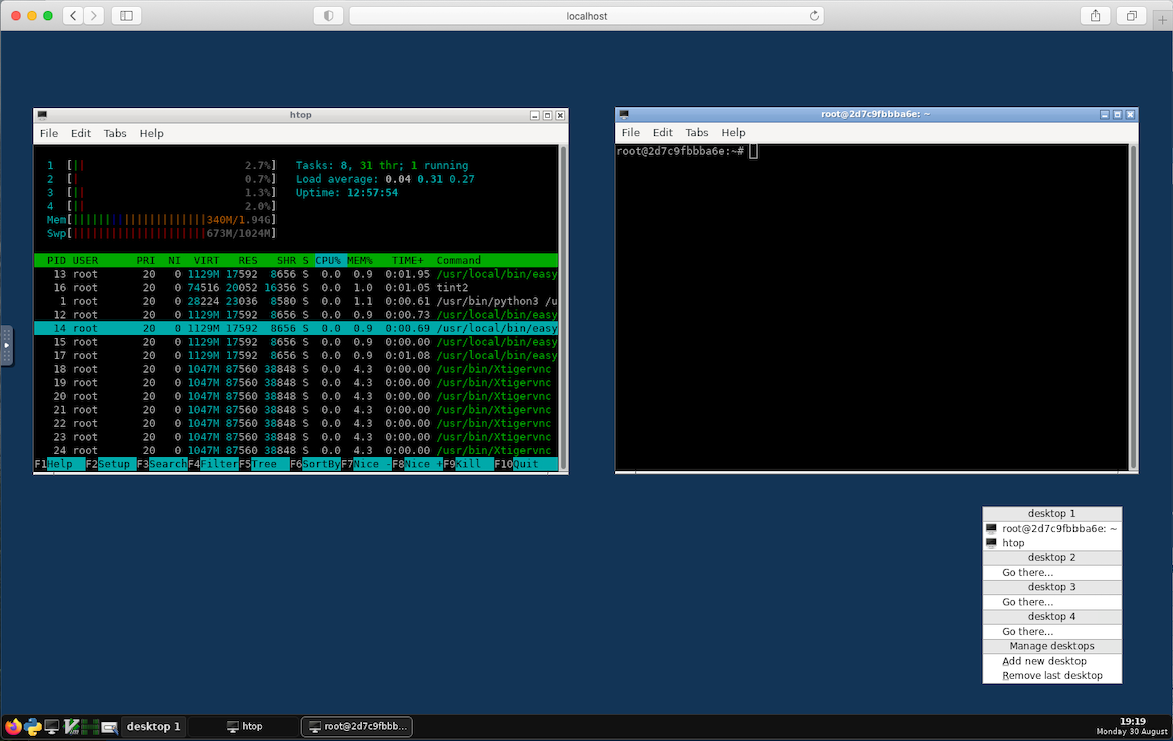Screen dimensions: 1173x741
Task: Minimize the htop window
Action: (535, 115)
